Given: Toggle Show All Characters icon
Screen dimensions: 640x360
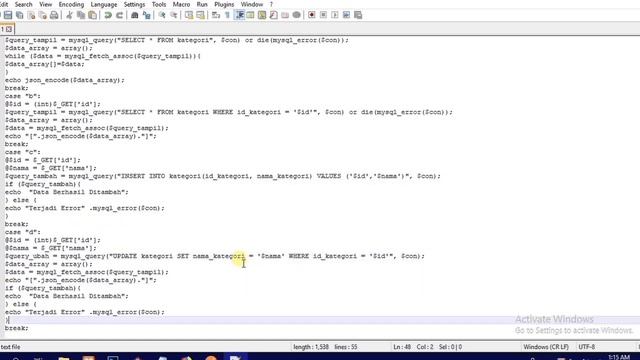Looking at the screenshot, I should coord(227,15).
